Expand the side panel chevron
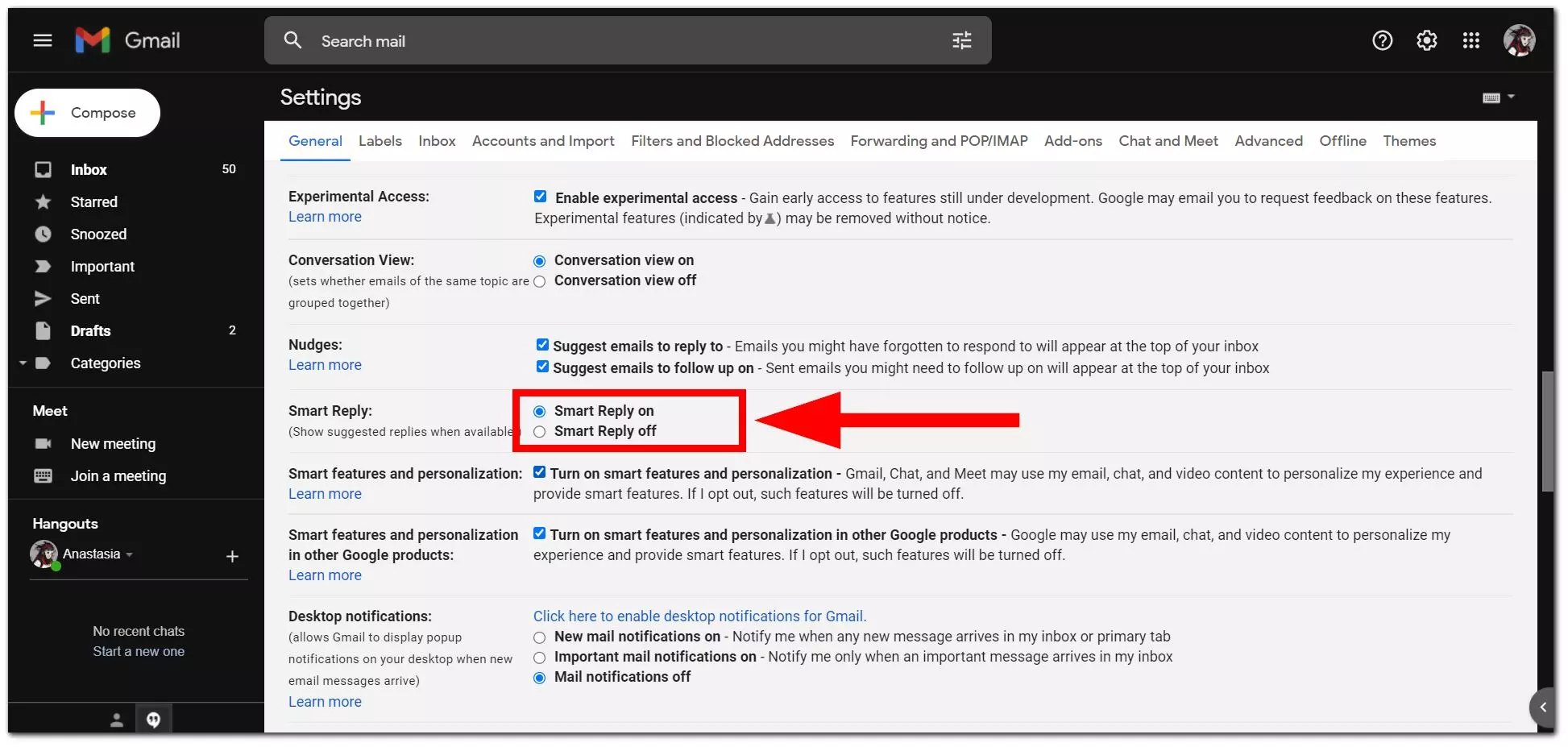The height and width of the screenshot is (747, 1568). (x=1542, y=708)
